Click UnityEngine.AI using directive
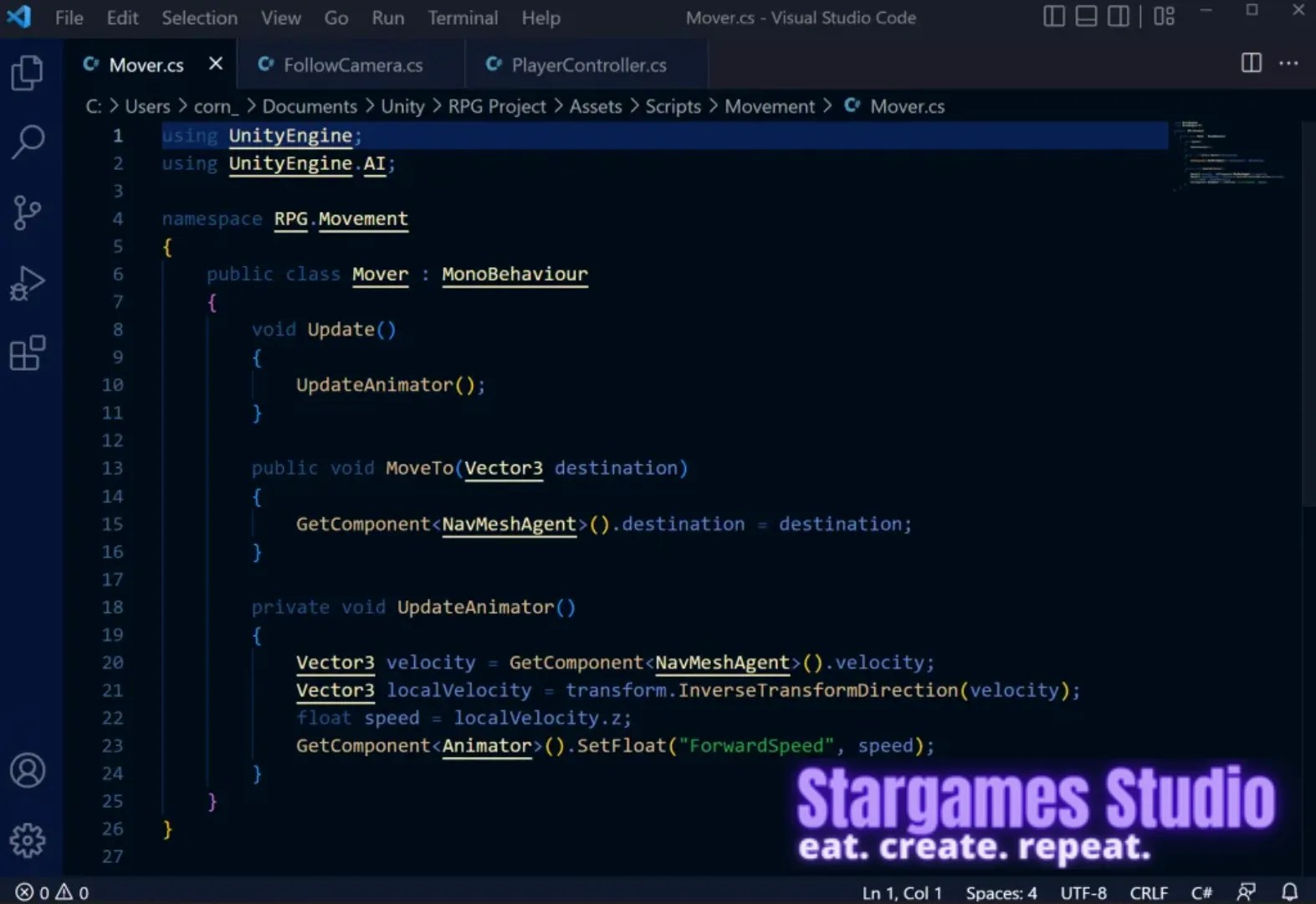 pos(307,163)
